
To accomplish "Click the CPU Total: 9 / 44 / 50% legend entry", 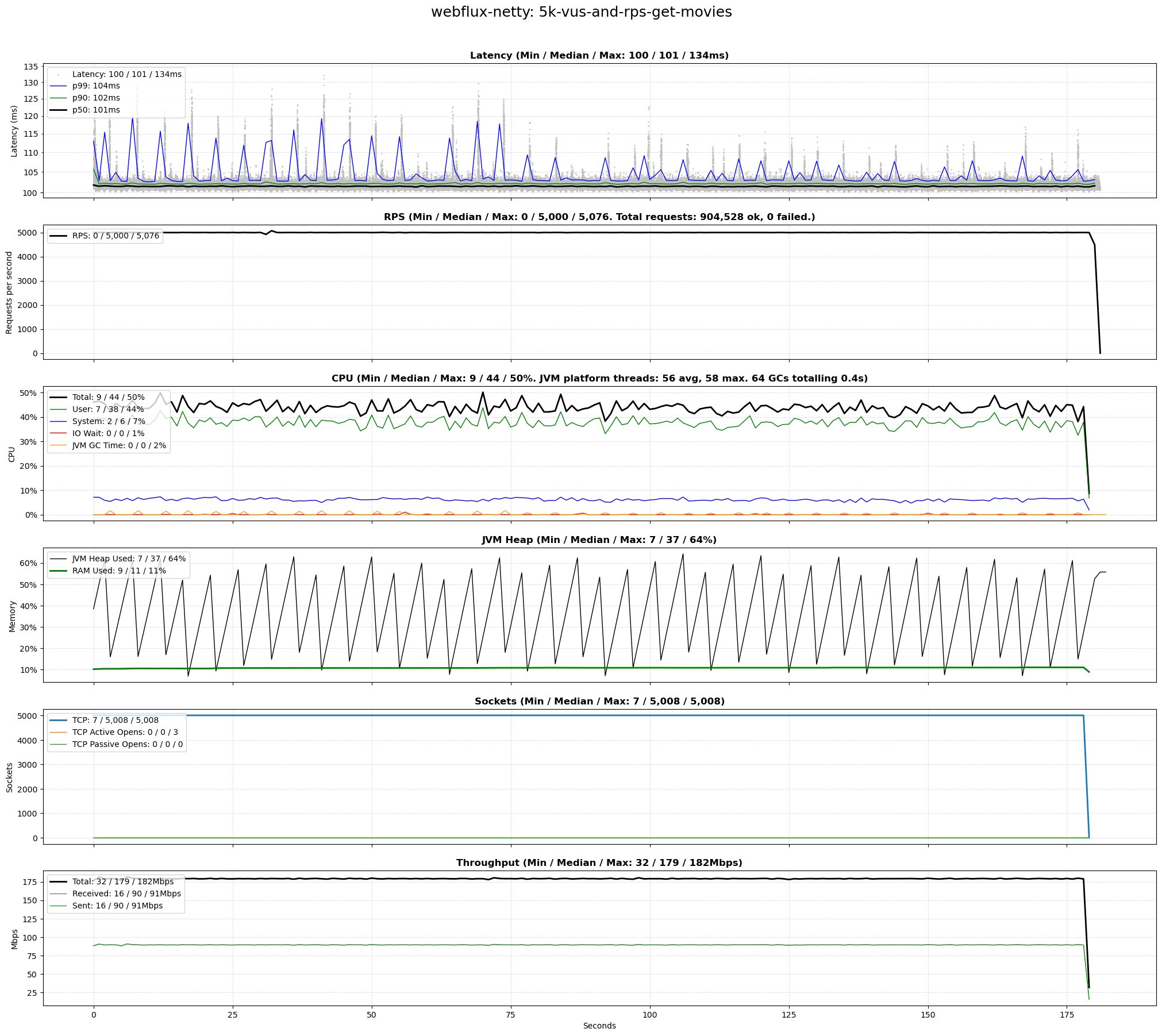I will (108, 398).
